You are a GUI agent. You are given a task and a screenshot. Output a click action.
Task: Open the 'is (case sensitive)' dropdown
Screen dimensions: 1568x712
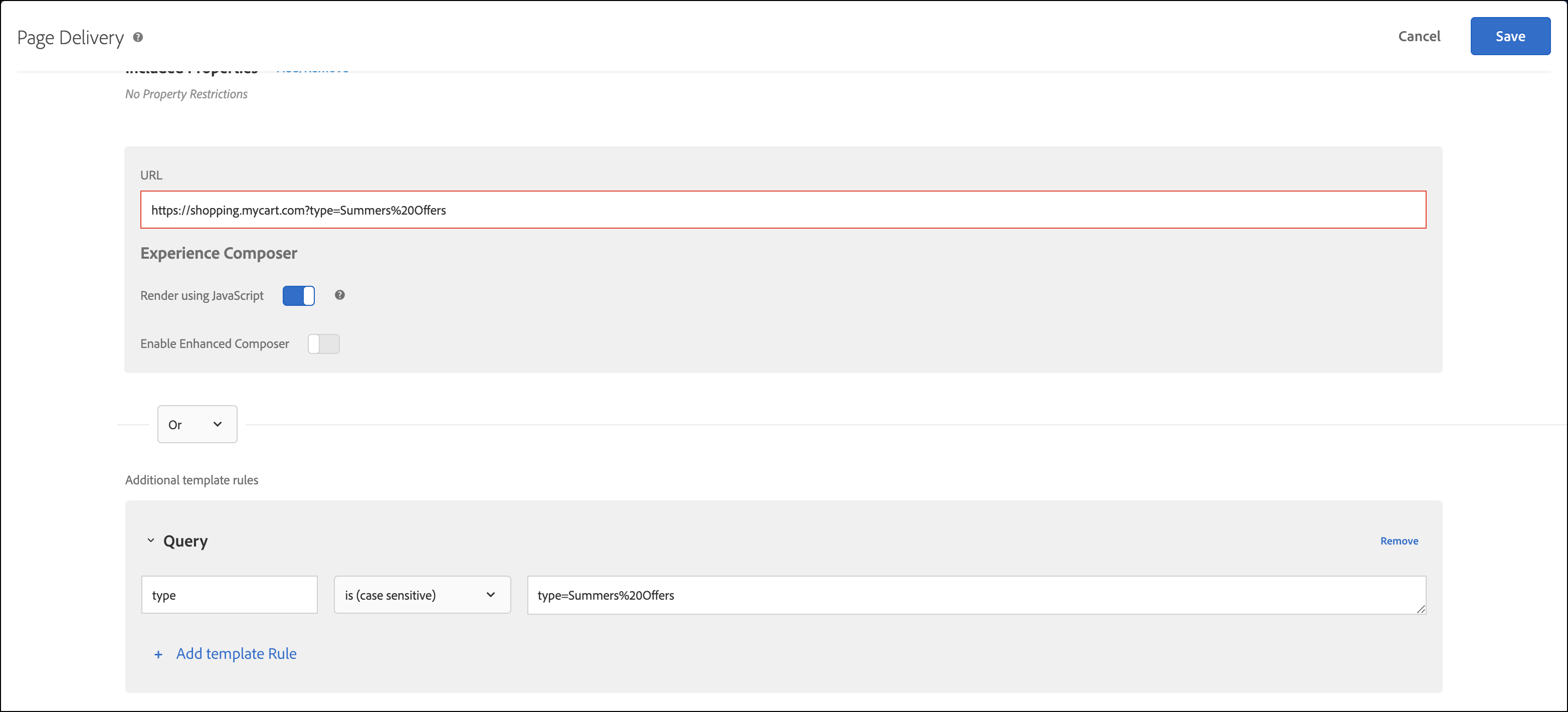(422, 595)
